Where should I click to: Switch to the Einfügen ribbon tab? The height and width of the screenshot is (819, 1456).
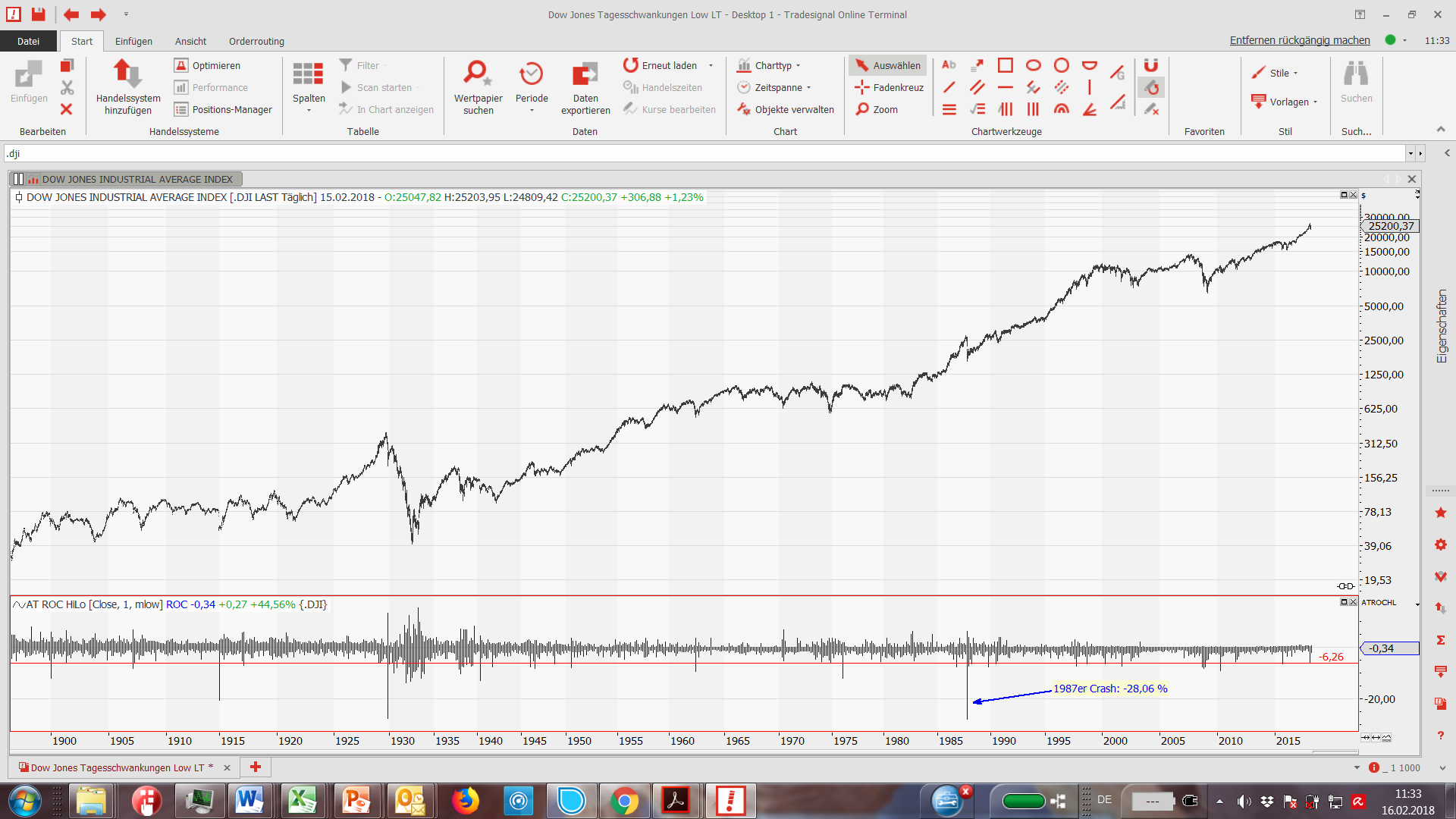point(133,41)
